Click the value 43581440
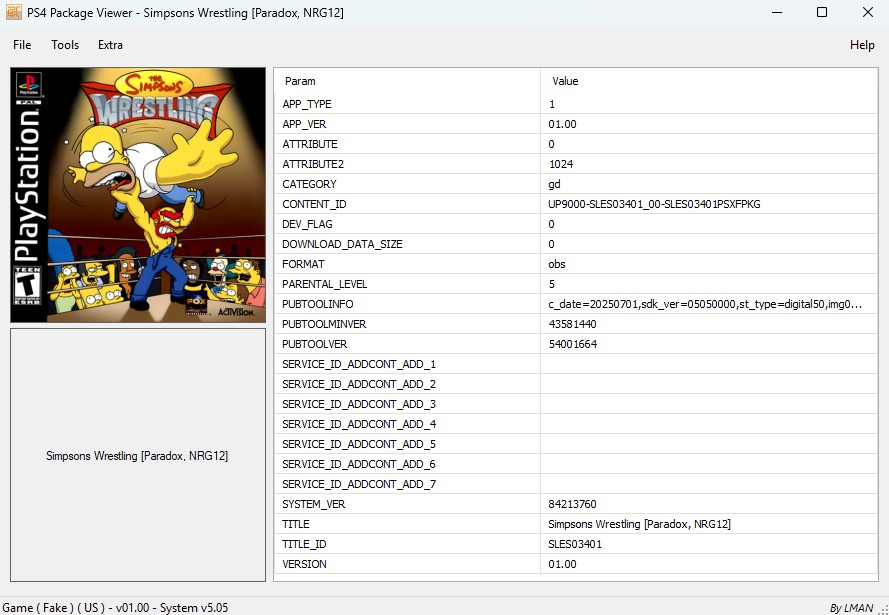The image size is (889, 615). [573, 324]
